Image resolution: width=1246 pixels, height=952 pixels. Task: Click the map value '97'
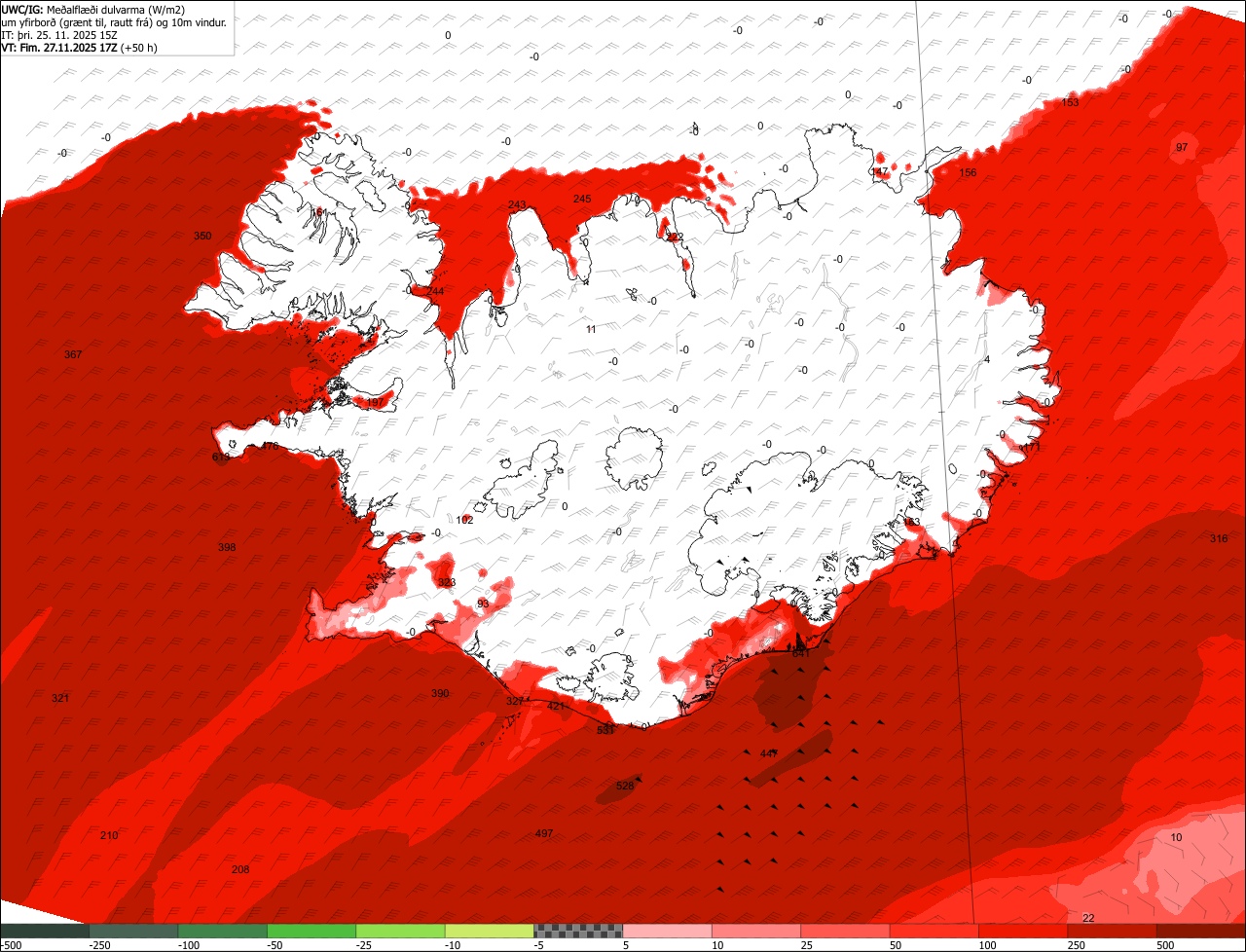1182,148
